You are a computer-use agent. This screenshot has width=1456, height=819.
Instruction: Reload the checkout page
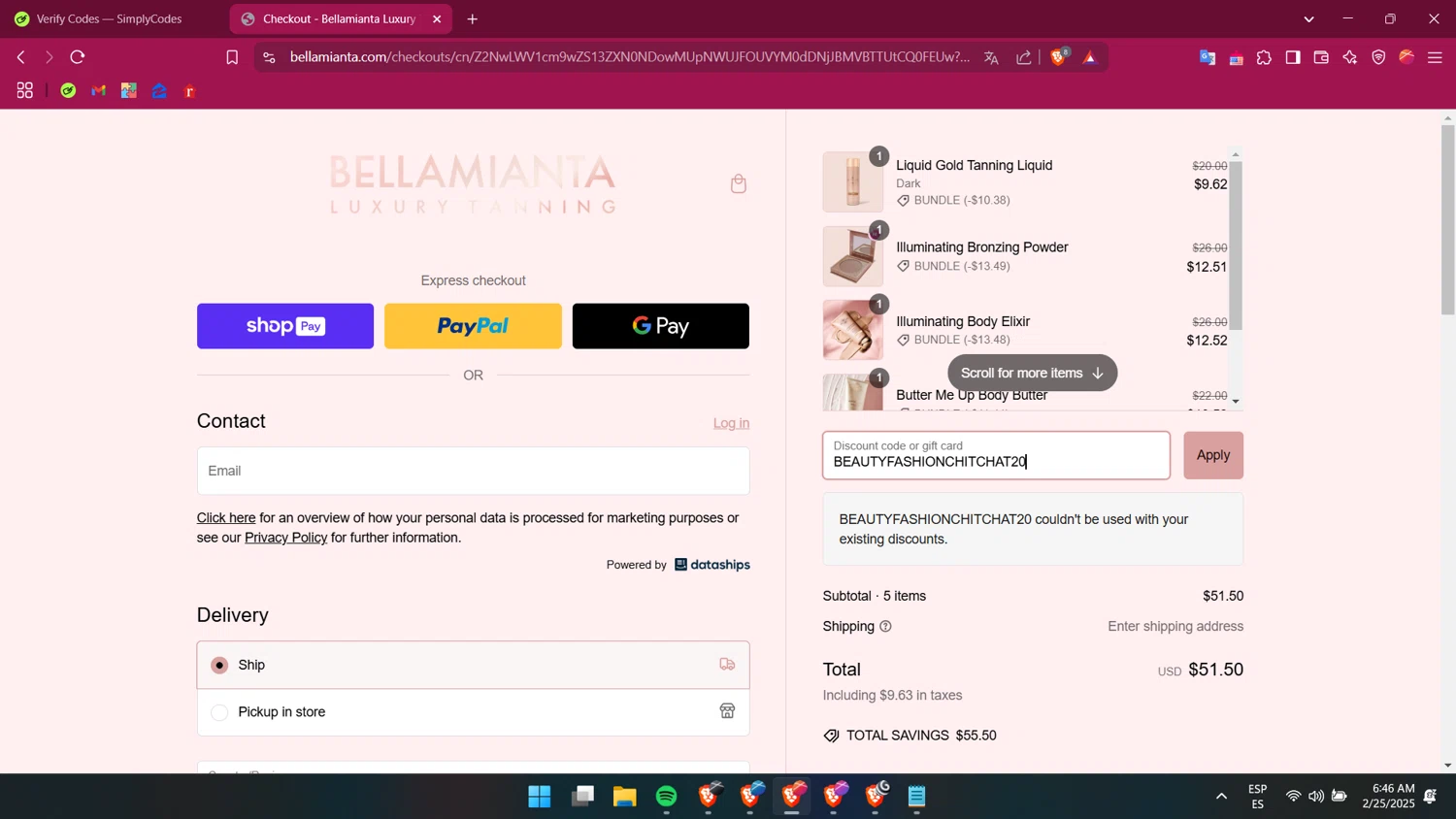[78, 57]
